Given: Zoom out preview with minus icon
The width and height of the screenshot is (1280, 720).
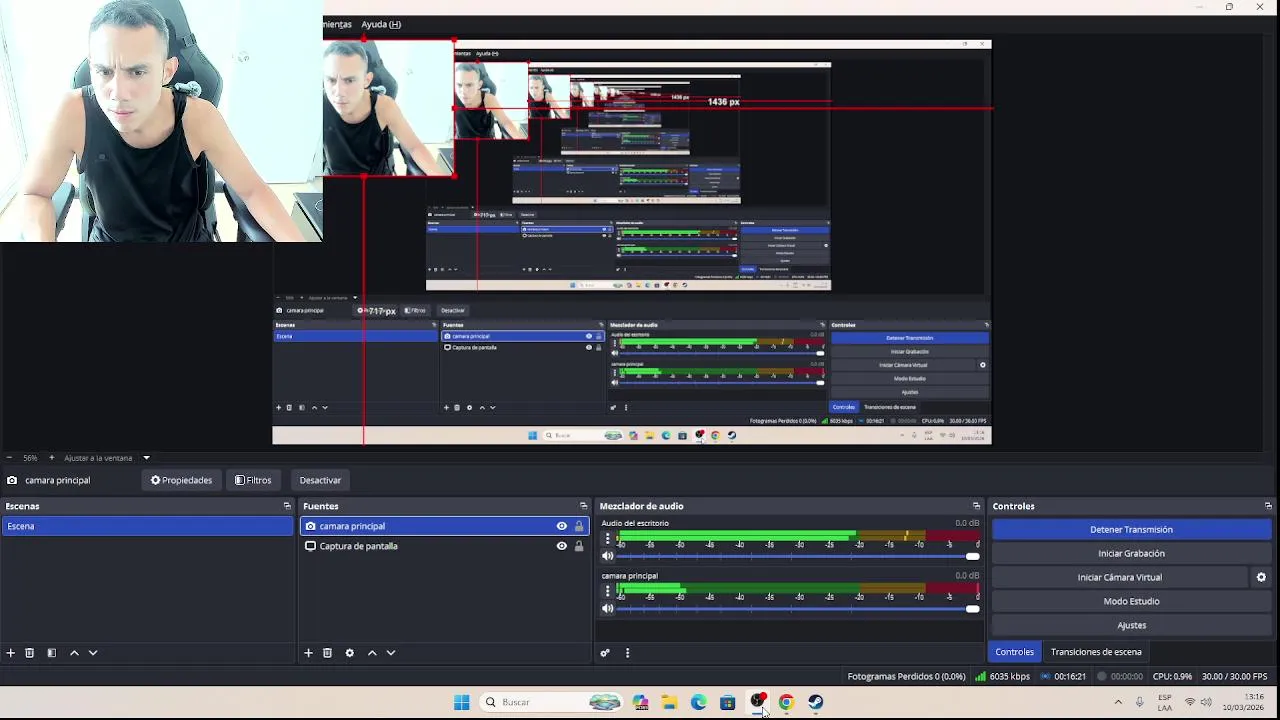Looking at the screenshot, I should (x=9, y=458).
